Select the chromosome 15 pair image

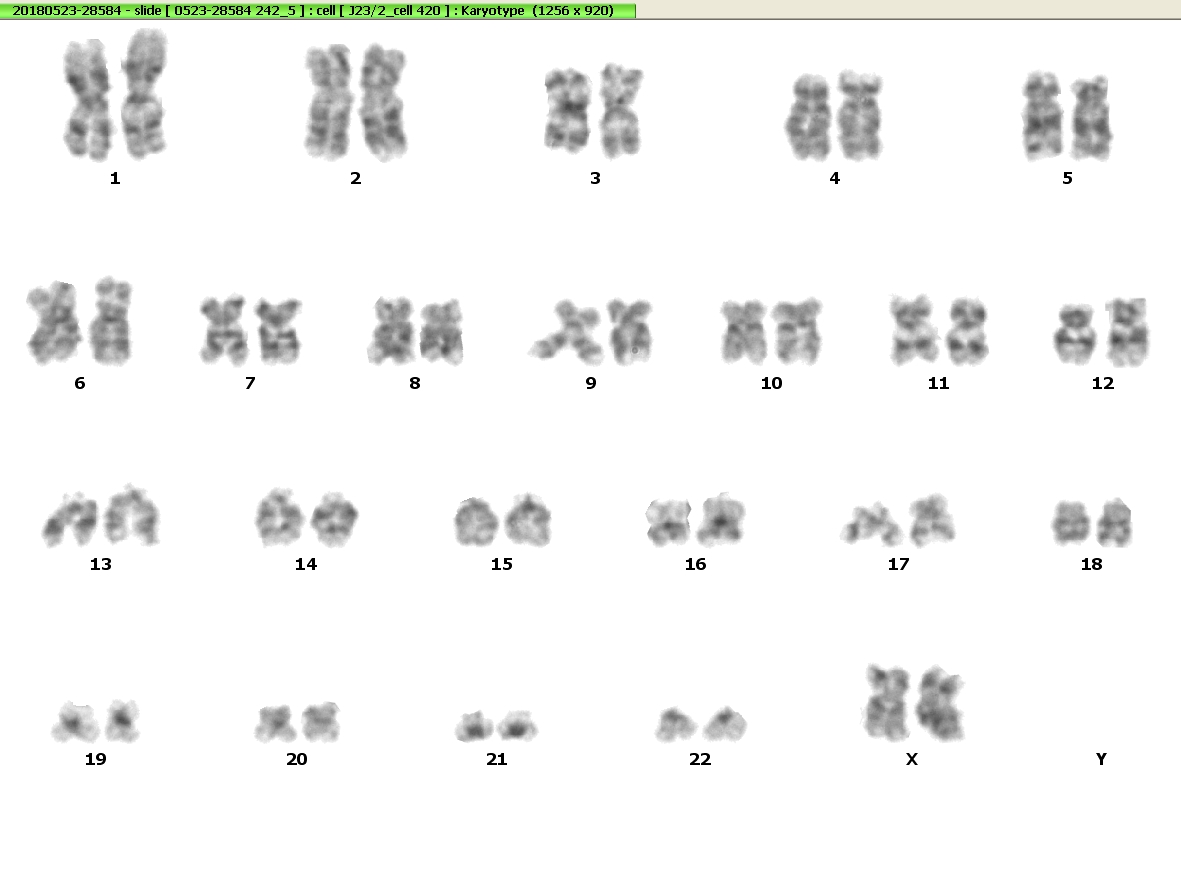click(x=502, y=520)
